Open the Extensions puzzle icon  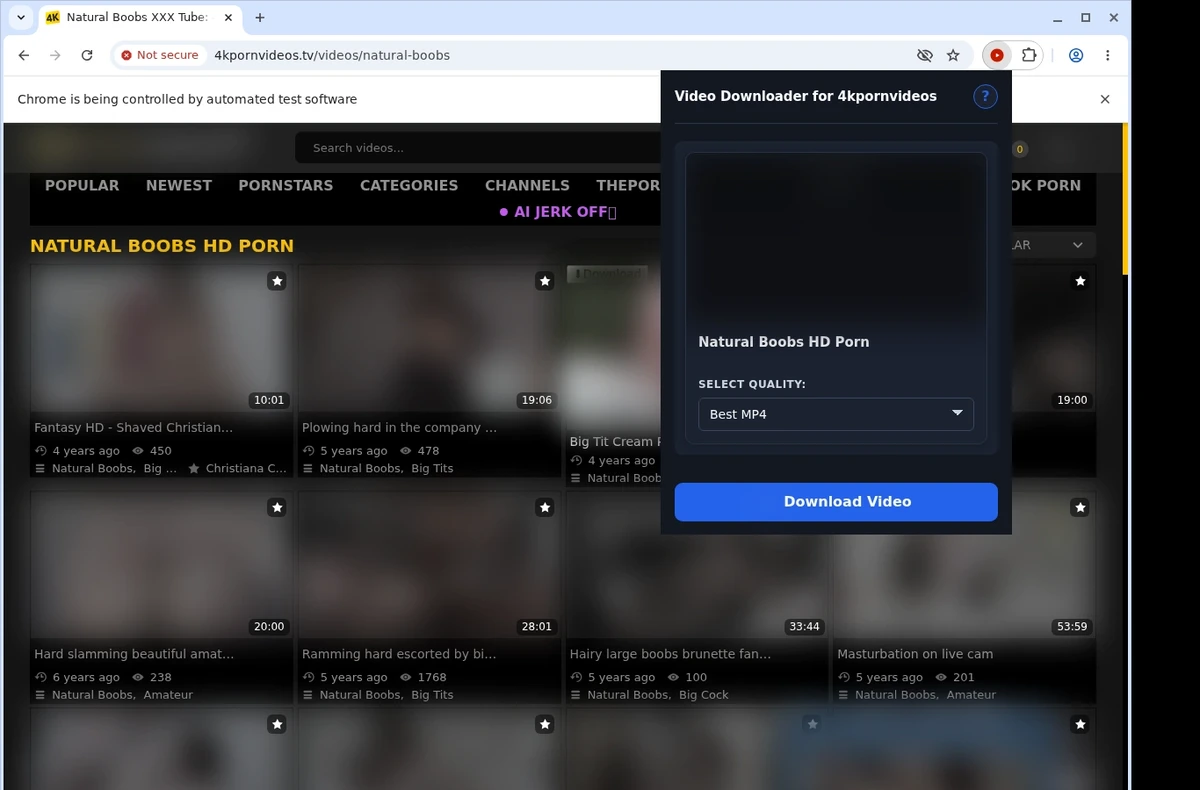(x=1028, y=55)
